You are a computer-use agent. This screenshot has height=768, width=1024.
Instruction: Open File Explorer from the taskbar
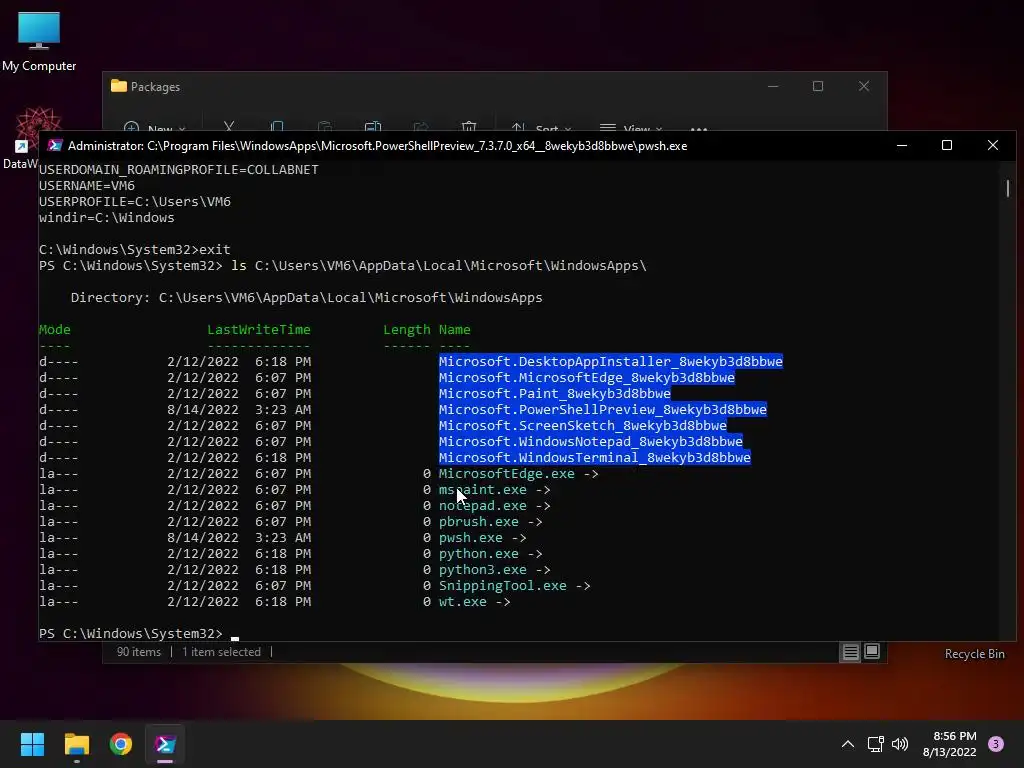coord(76,744)
